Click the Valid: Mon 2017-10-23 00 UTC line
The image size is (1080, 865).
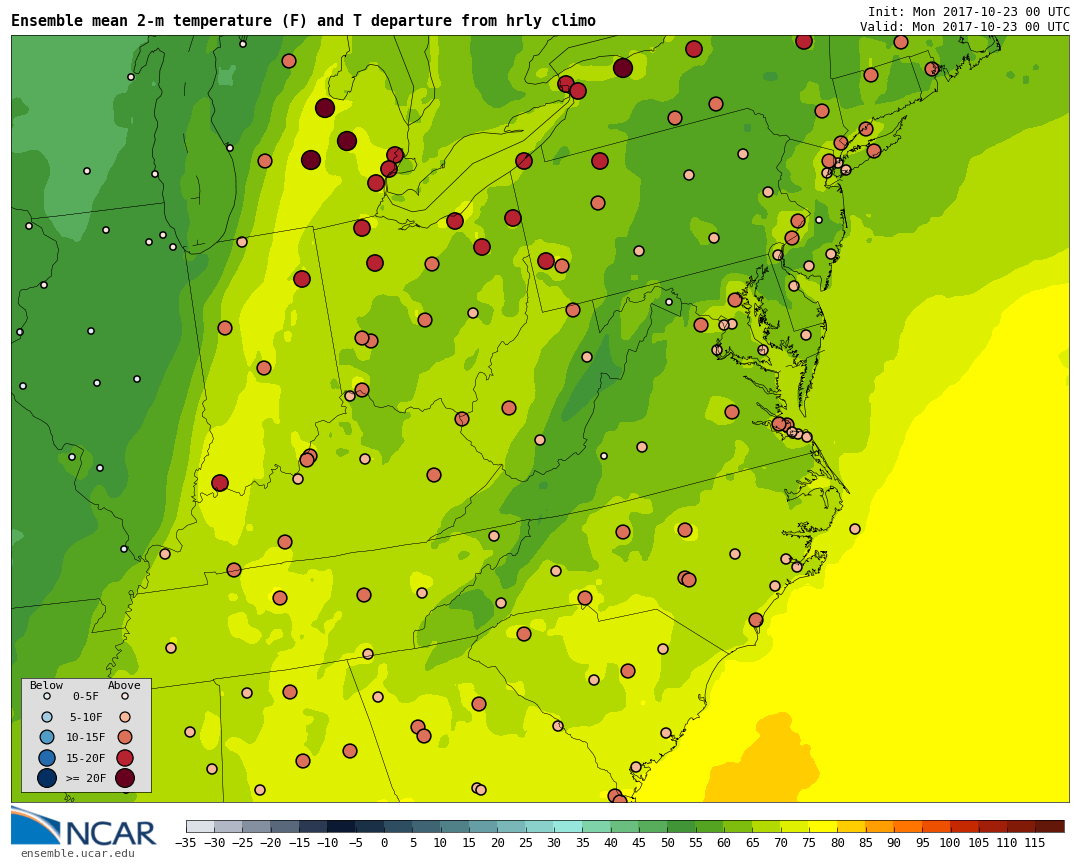coord(964,27)
